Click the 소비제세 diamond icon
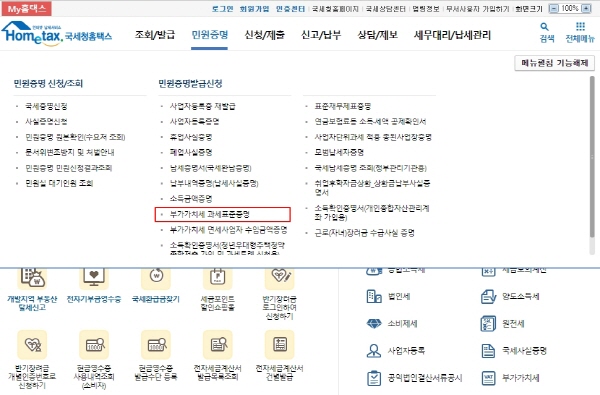The width and height of the screenshot is (600, 395). pyautogui.click(x=374, y=324)
